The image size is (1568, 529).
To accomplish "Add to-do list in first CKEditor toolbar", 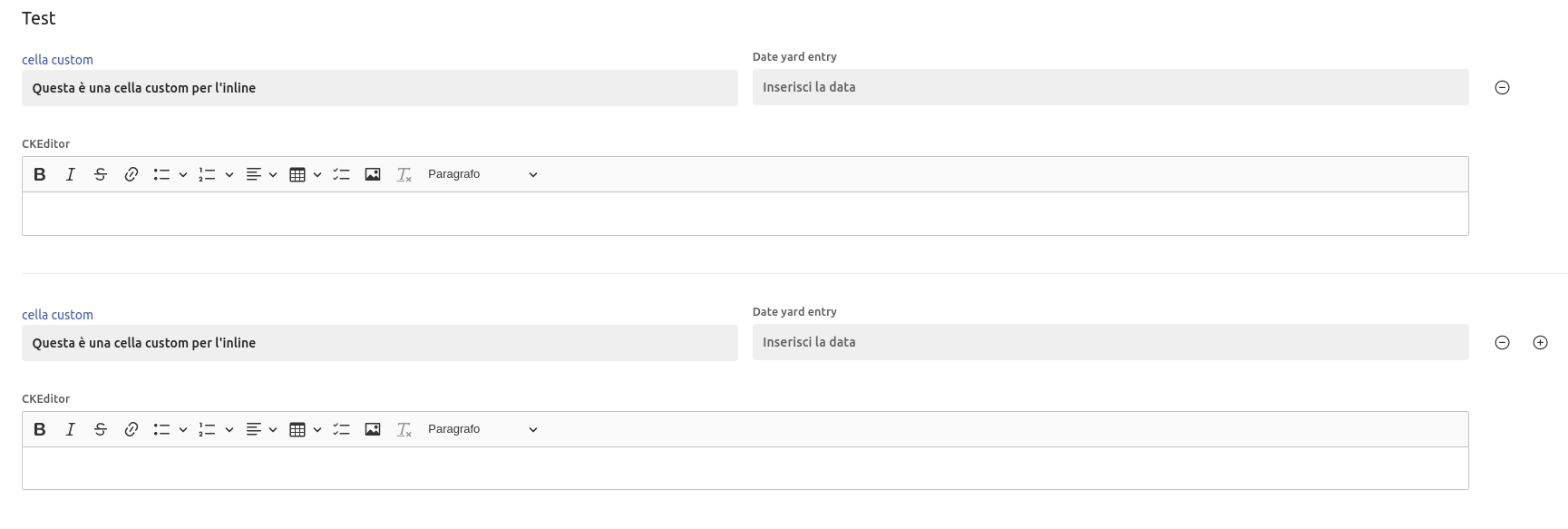I will pos(342,174).
